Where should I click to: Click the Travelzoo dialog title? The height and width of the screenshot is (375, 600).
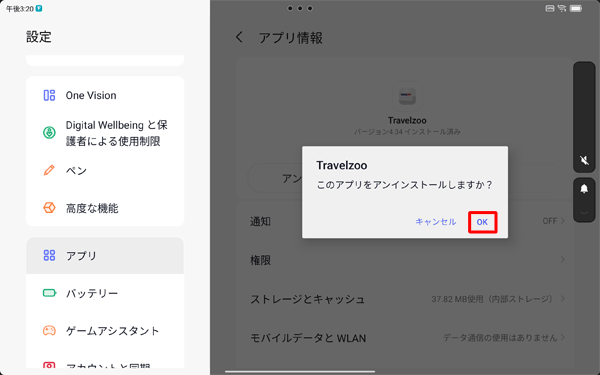[x=342, y=165]
